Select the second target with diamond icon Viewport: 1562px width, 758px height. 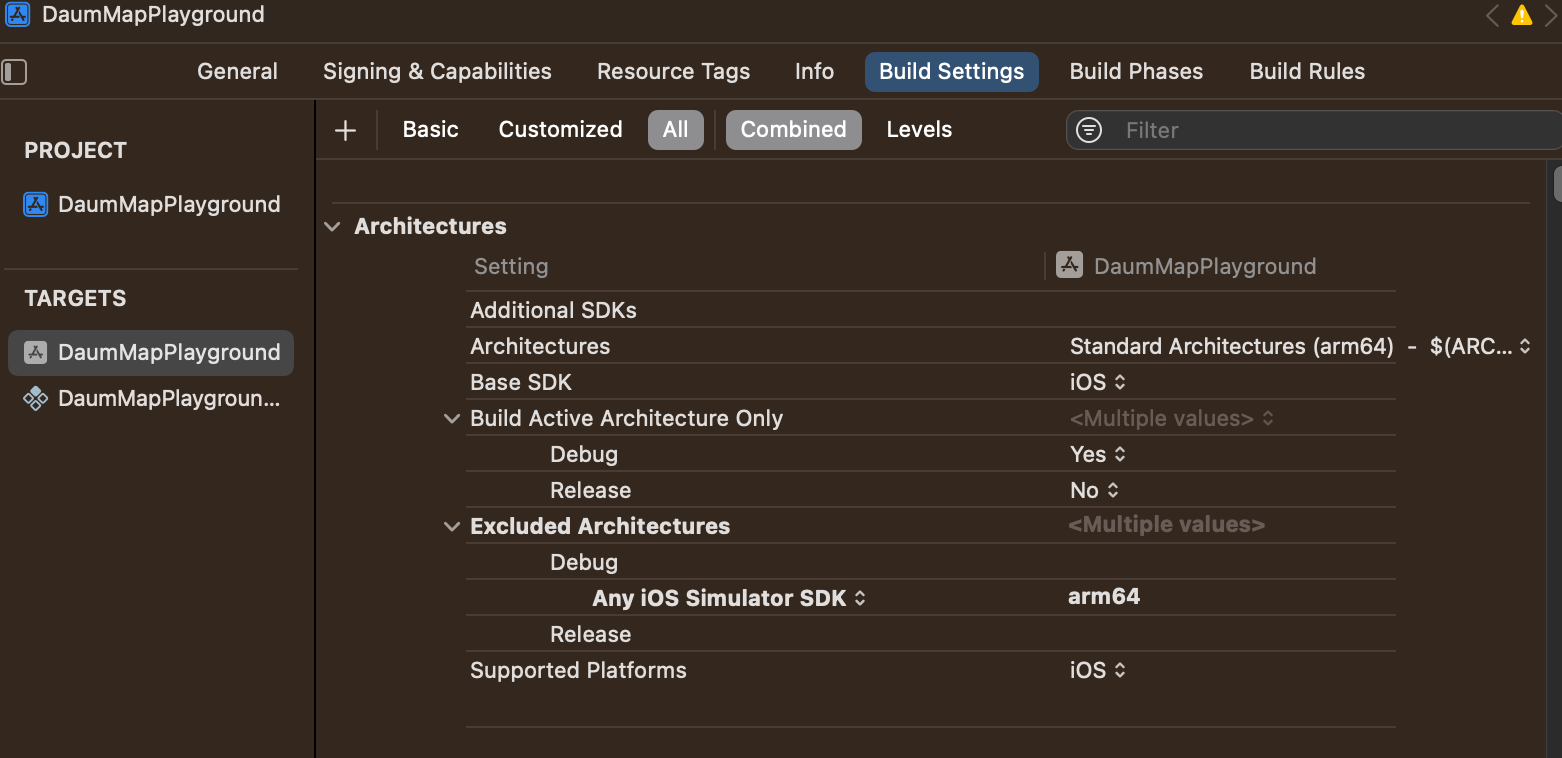tap(36, 399)
